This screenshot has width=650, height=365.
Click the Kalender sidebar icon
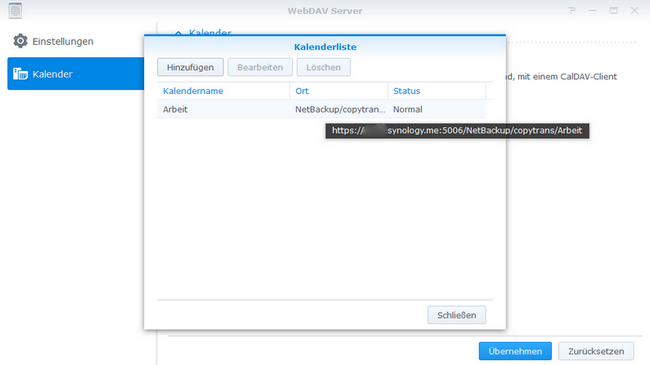(x=20, y=74)
